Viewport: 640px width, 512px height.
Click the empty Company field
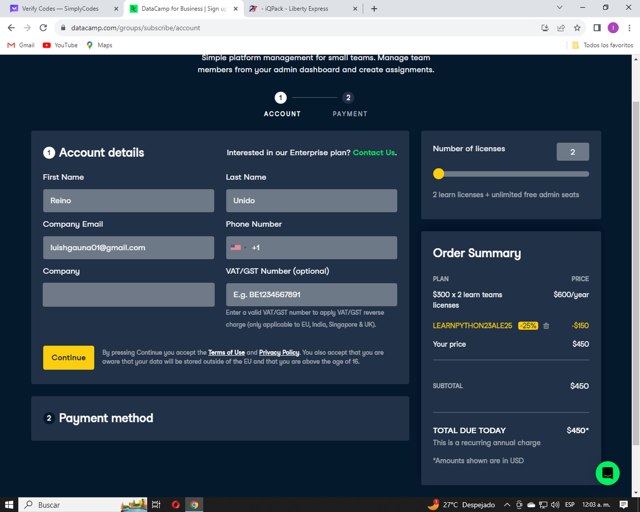click(128, 294)
